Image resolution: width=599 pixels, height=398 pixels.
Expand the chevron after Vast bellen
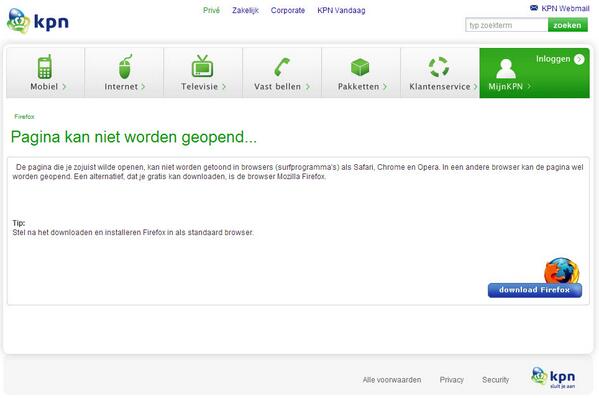coord(308,87)
